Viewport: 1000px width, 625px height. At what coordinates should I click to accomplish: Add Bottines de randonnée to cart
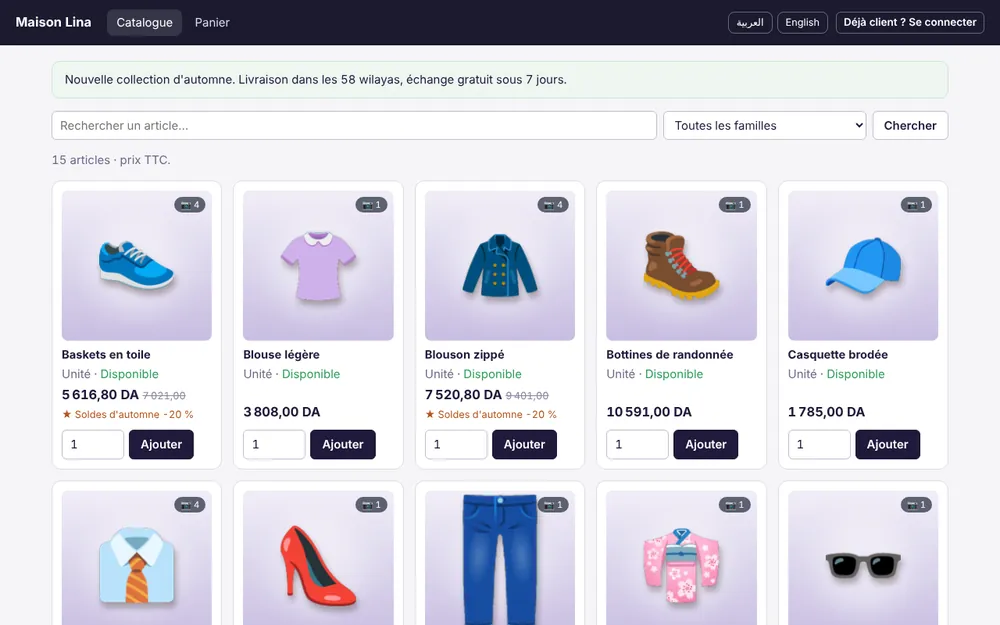point(706,445)
